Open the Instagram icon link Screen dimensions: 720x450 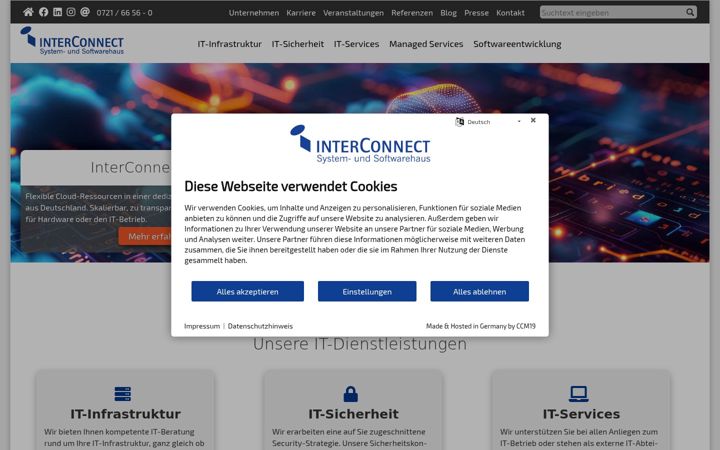71,12
